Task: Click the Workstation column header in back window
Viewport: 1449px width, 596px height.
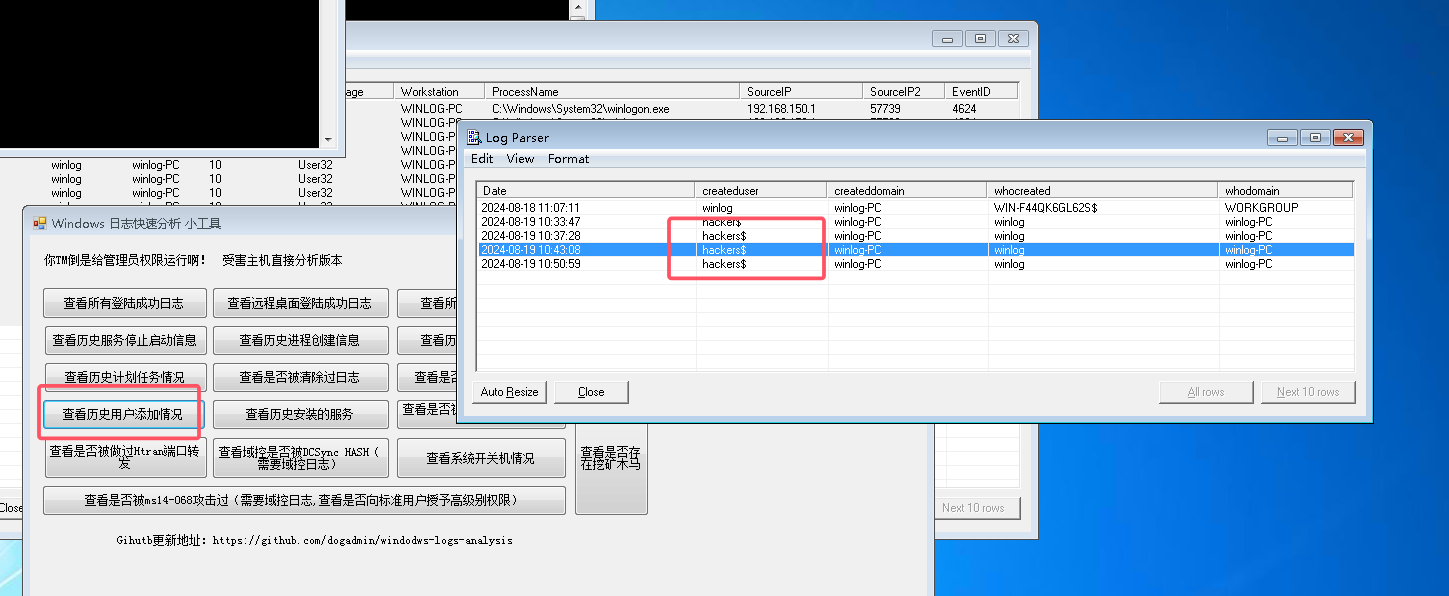Action: point(440,92)
